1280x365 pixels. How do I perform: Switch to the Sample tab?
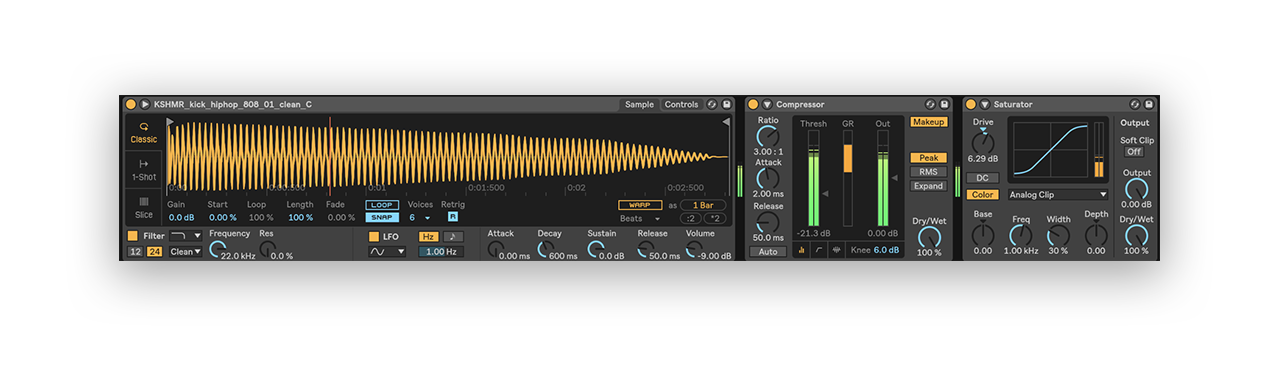pos(639,104)
